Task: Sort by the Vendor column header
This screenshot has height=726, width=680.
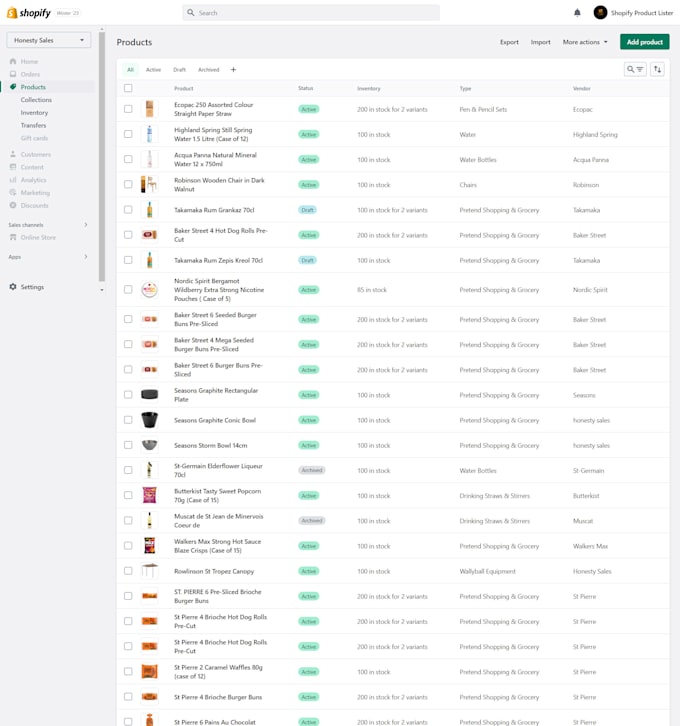Action: click(x=582, y=88)
